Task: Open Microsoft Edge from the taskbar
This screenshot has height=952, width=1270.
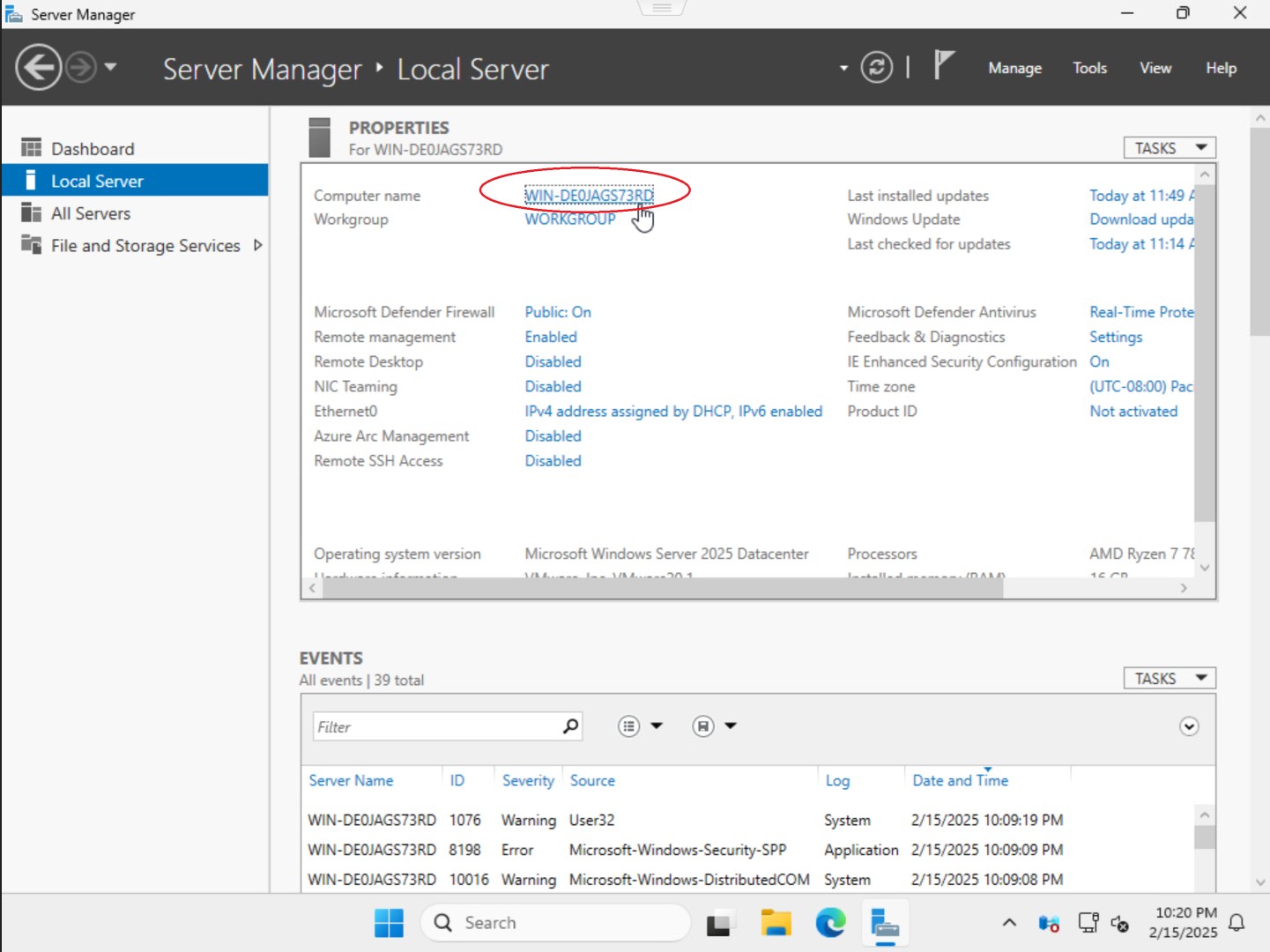Action: [x=830, y=923]
